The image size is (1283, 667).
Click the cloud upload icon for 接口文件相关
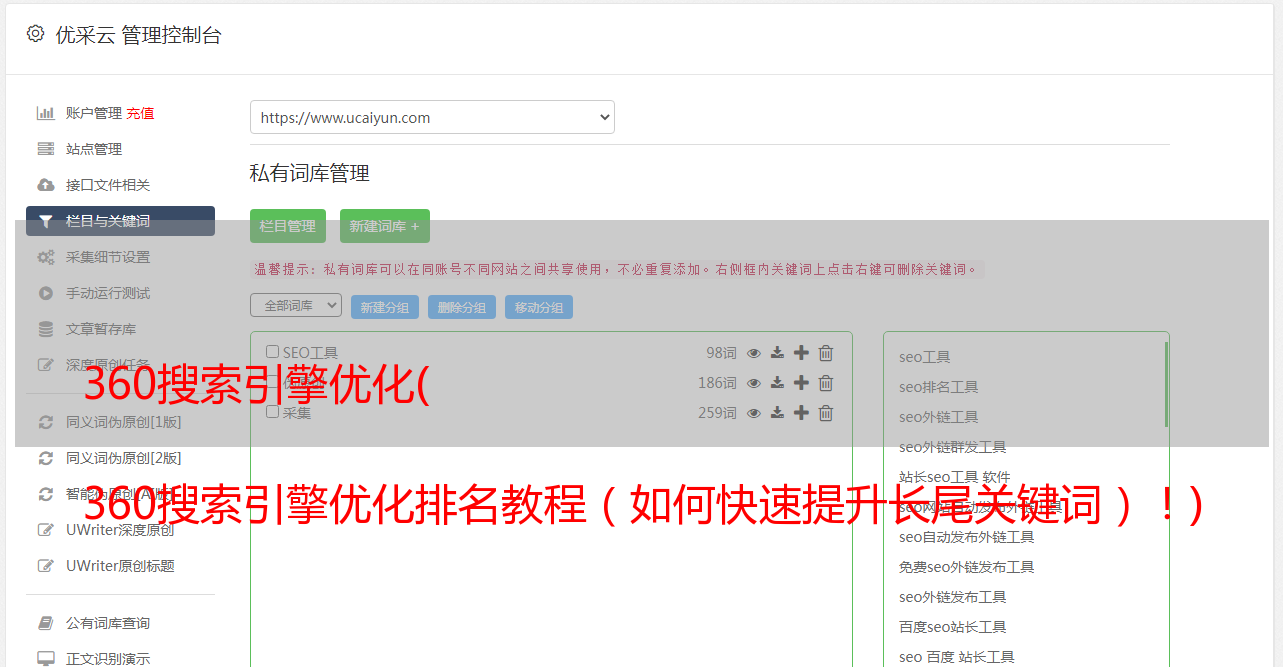[45, 185]
